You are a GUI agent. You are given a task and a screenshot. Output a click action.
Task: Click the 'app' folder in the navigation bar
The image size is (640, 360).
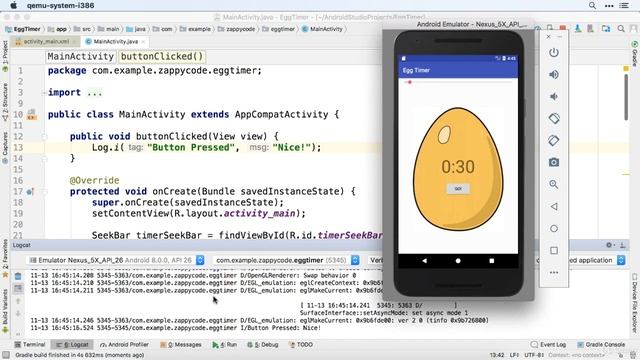(57, 29)
